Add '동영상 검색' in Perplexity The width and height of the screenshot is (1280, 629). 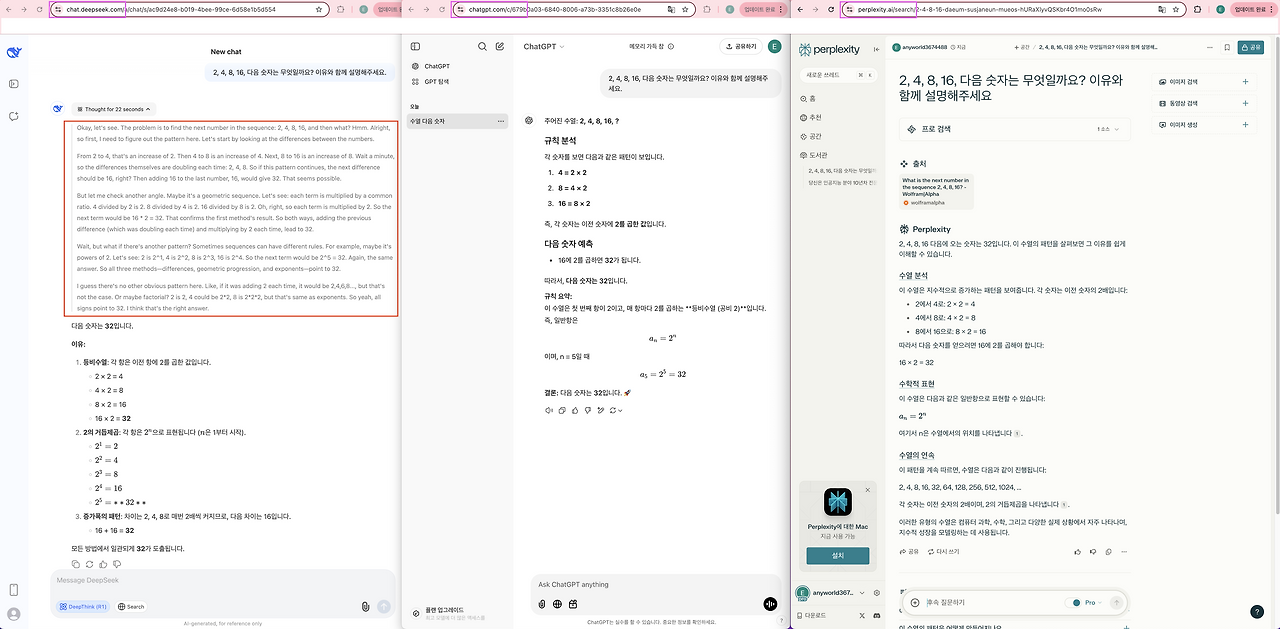(x=1245, y=103)
